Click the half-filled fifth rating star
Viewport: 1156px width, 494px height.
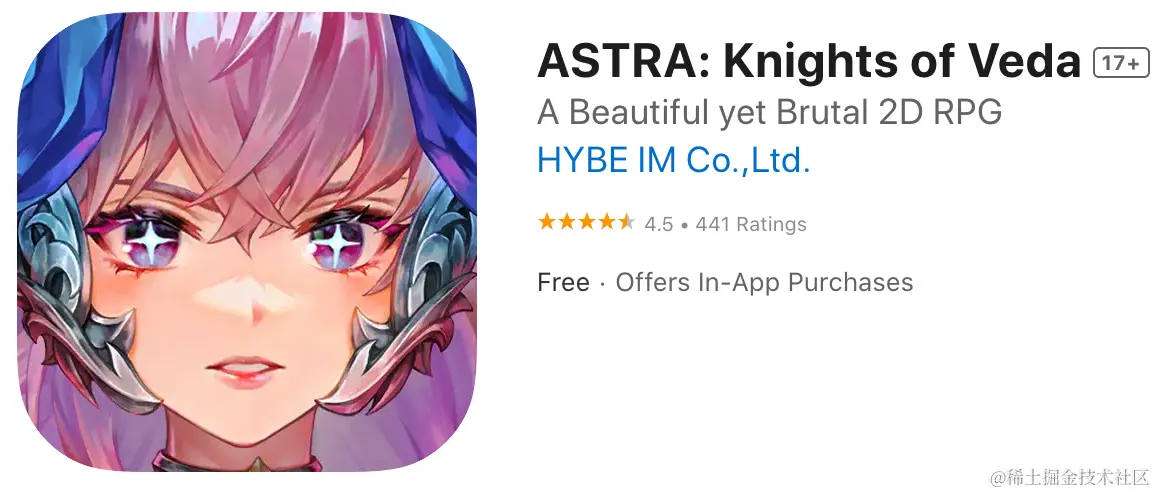(626, 222)
